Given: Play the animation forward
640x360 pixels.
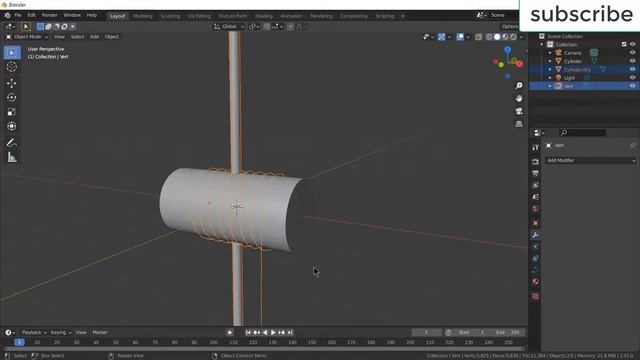Looking at the screenshot, I should tap(273, 333).
